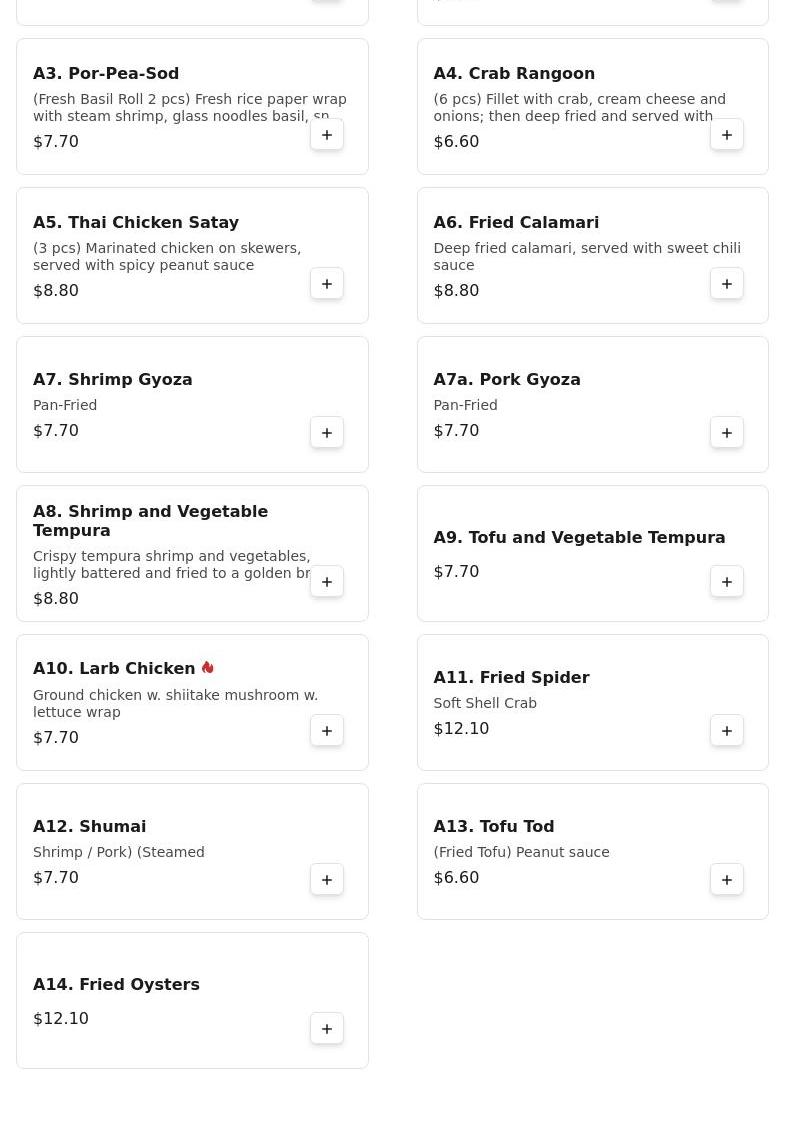Add A3. Por-Pea-Sod to order
The width and height of the screenshot is (785, 1122).
[x=327, y=135]
